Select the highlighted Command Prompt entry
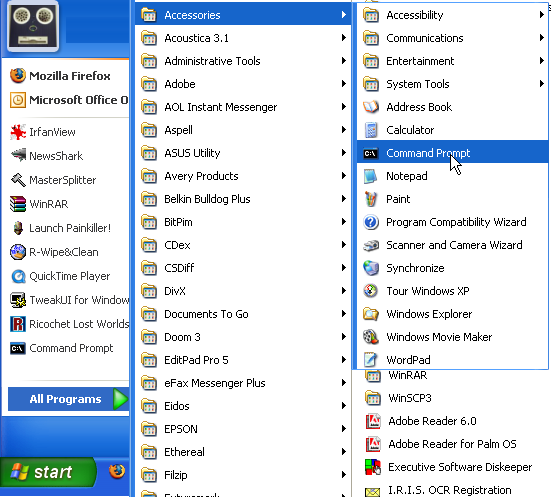Screen dimensions: 551x497 pyautogui.click(x=452, y=153)
